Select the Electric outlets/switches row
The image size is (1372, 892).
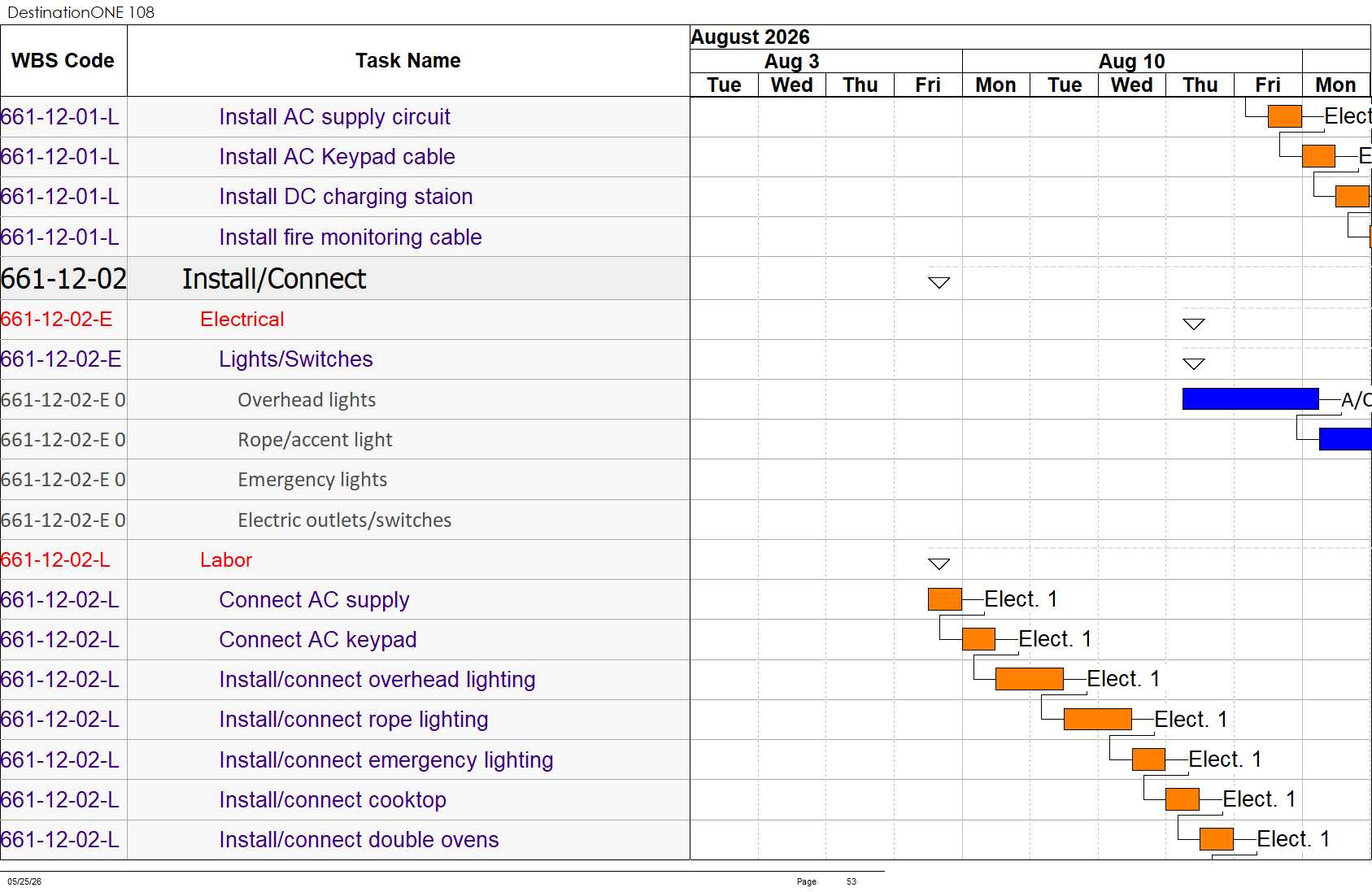tap(345, 520)
